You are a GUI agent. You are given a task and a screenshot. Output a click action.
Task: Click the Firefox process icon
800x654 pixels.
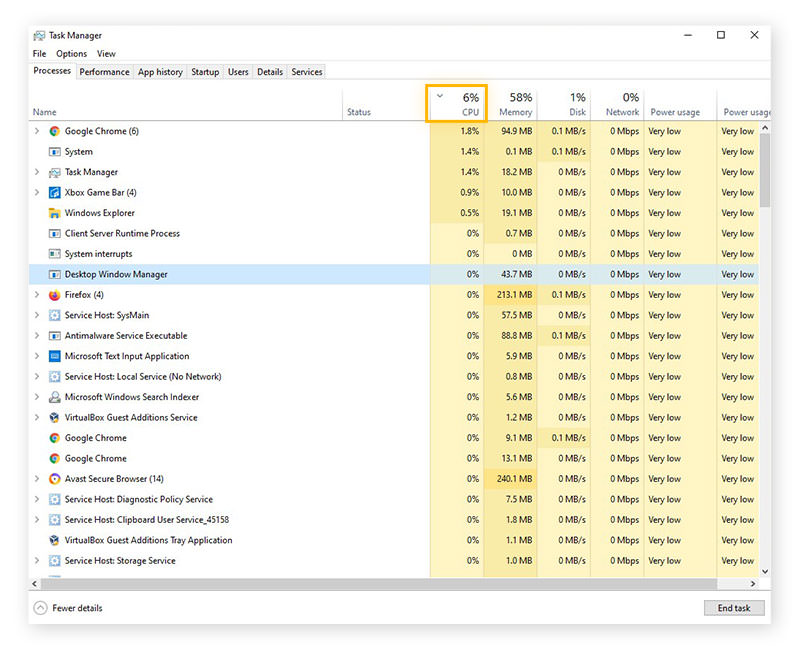click(55, 295)
